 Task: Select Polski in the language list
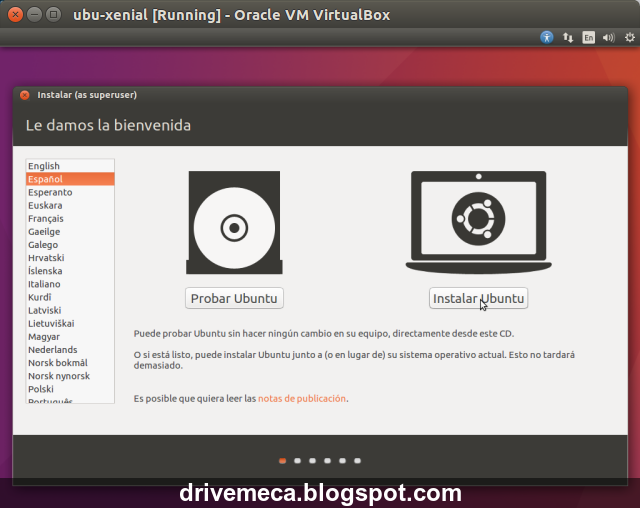click(x=70, y=389)
